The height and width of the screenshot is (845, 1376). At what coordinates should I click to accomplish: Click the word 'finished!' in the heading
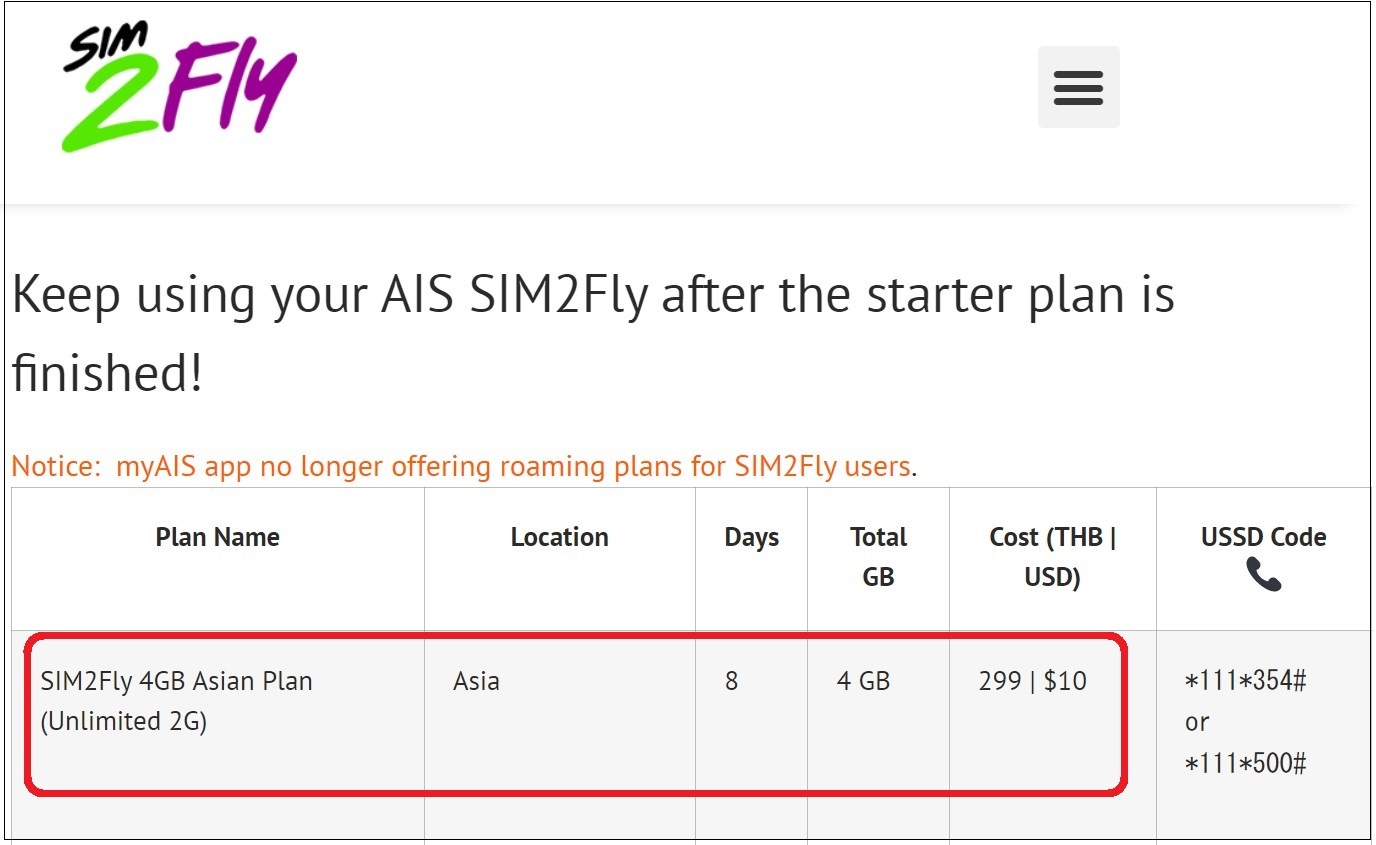click(x=107, y=373)
